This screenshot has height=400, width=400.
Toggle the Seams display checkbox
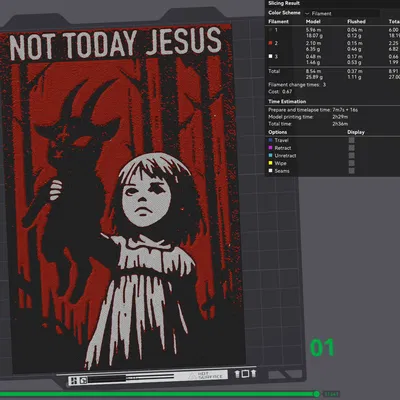tap(351, 171)
